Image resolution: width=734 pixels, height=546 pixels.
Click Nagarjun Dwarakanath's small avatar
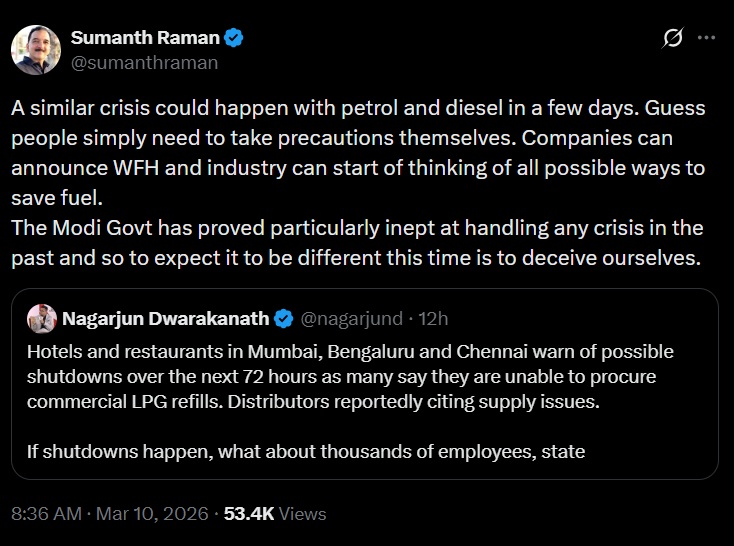pyautogui.click(x=42, y=319)
